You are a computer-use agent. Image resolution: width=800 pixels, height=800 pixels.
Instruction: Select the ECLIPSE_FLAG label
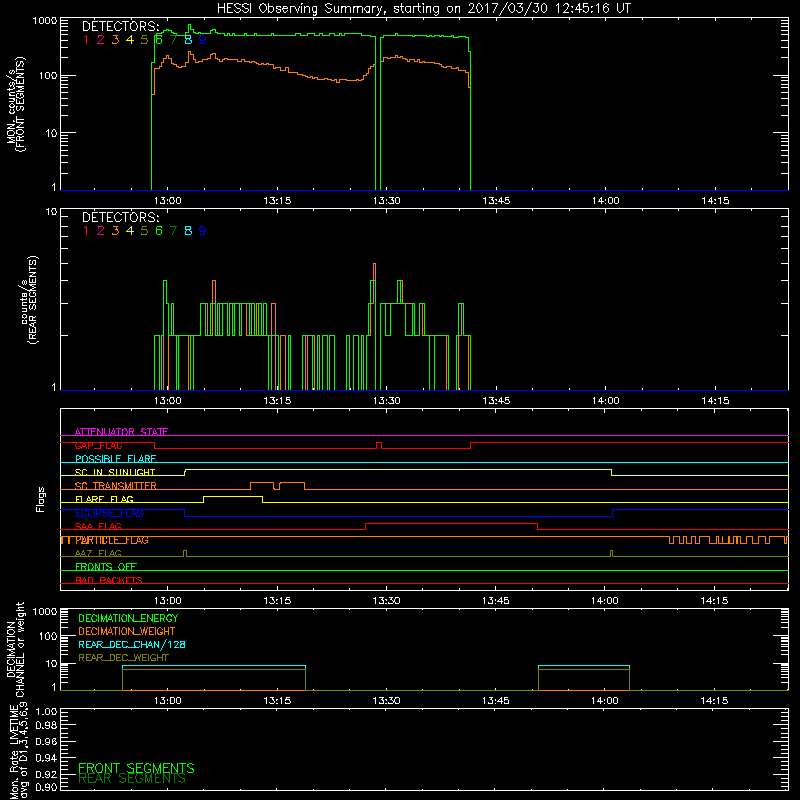[109, 513]
